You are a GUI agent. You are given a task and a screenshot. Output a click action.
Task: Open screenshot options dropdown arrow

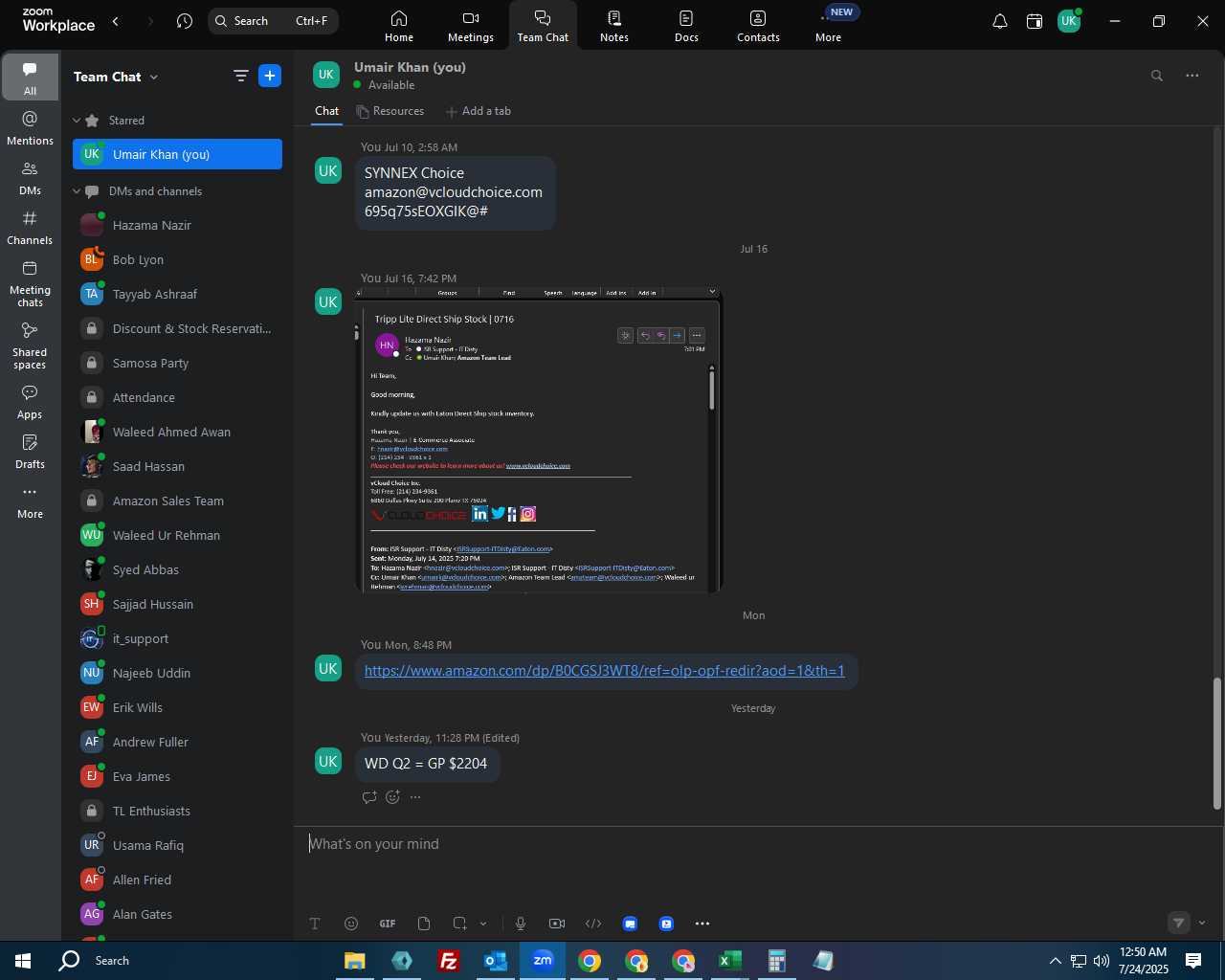click(483, 924)
